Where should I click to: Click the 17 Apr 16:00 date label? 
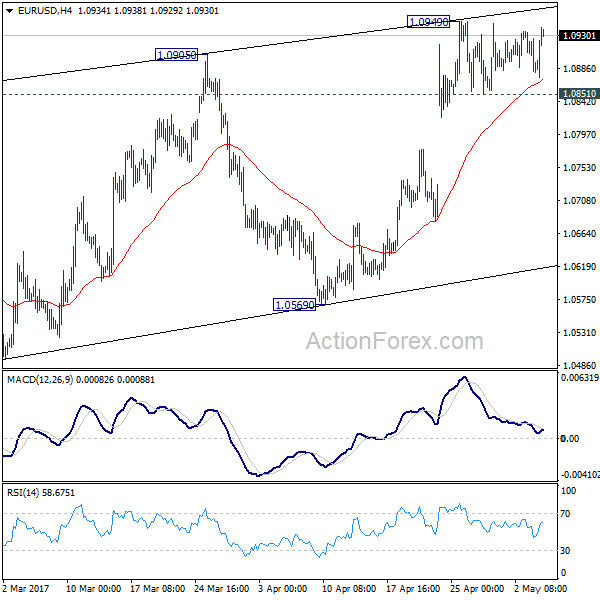pos(413,588)
